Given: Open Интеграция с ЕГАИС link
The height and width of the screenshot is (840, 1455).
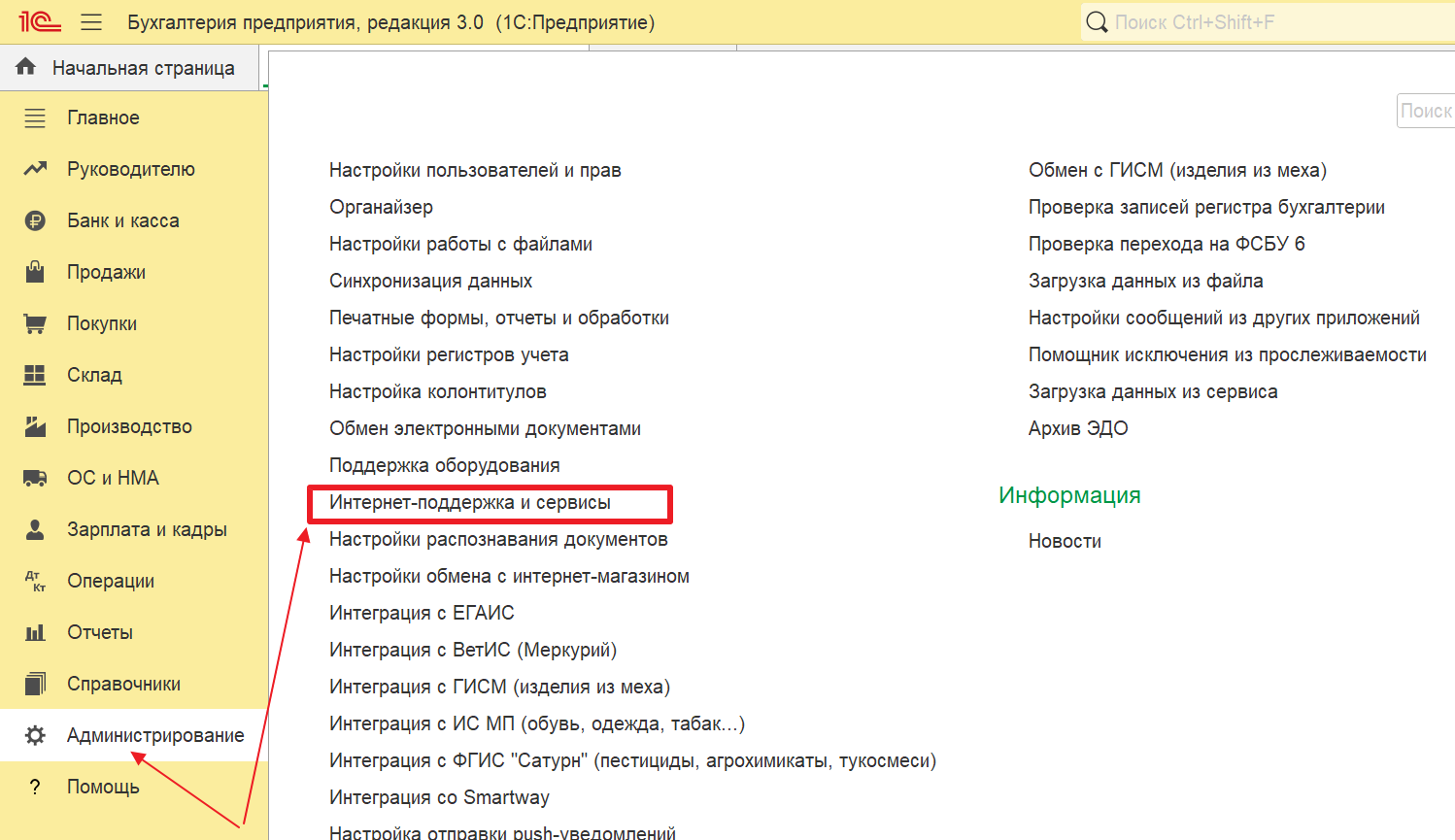Looking at the screenshot, I should point(422,613).
